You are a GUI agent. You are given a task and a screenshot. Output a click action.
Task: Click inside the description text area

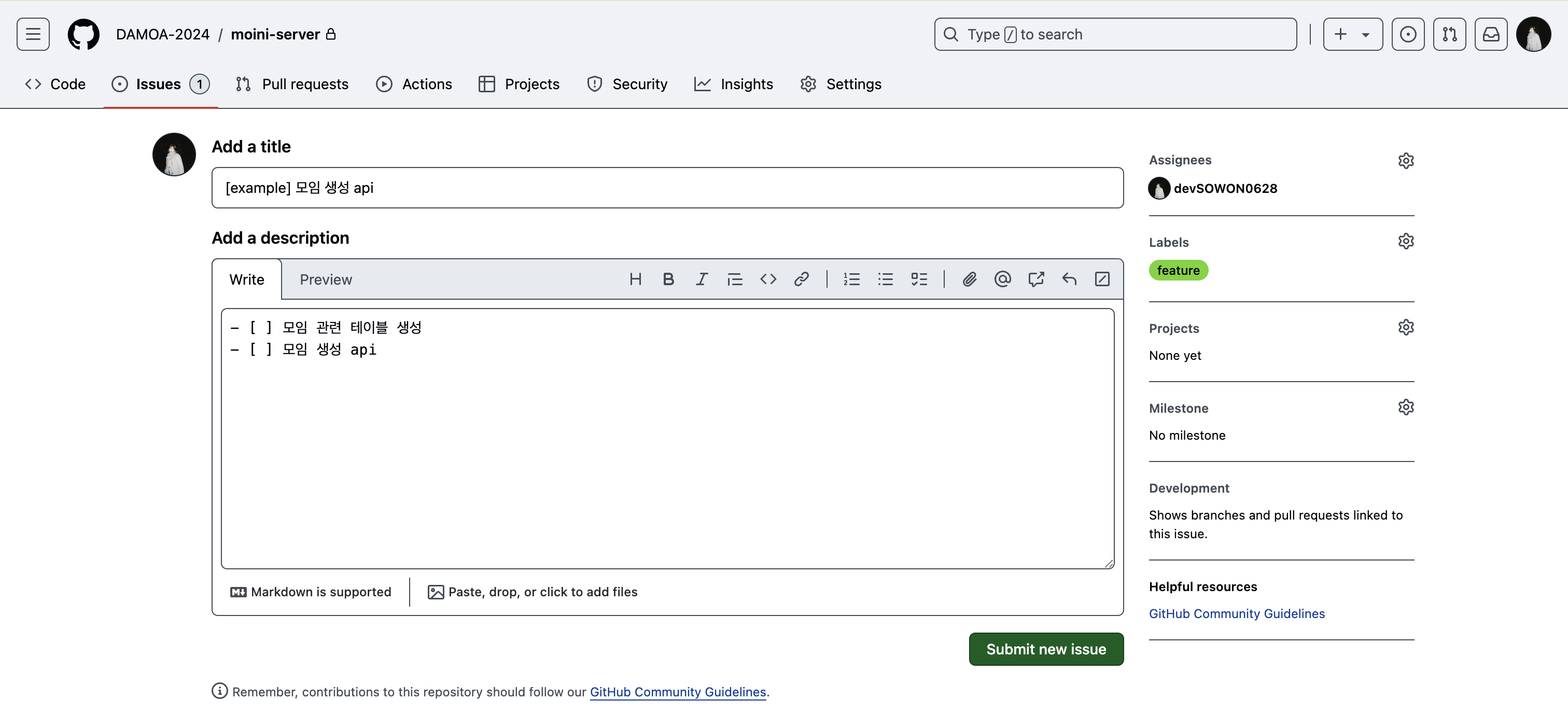pos(668,438)
